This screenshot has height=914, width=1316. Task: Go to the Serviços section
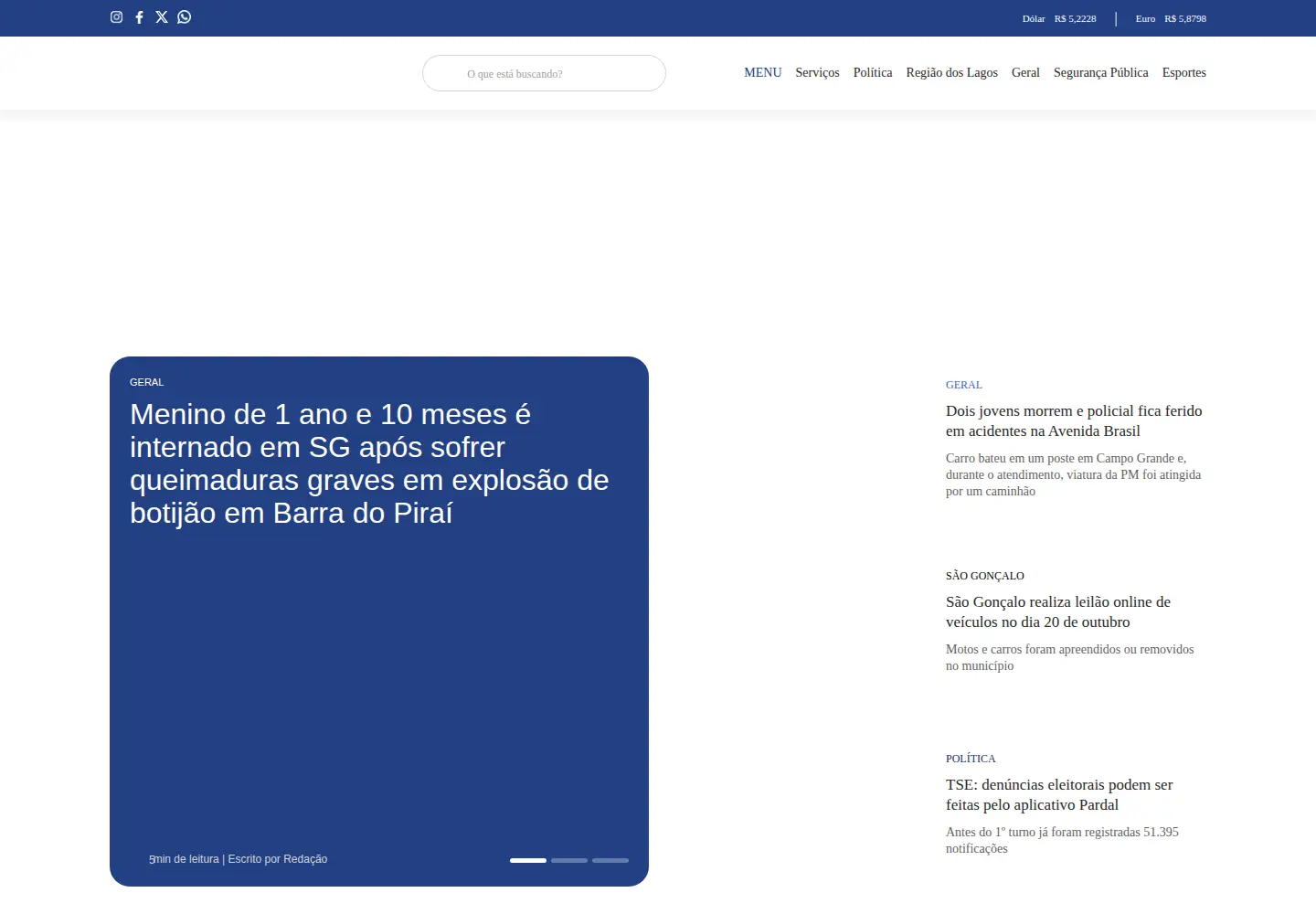[817, 72]
